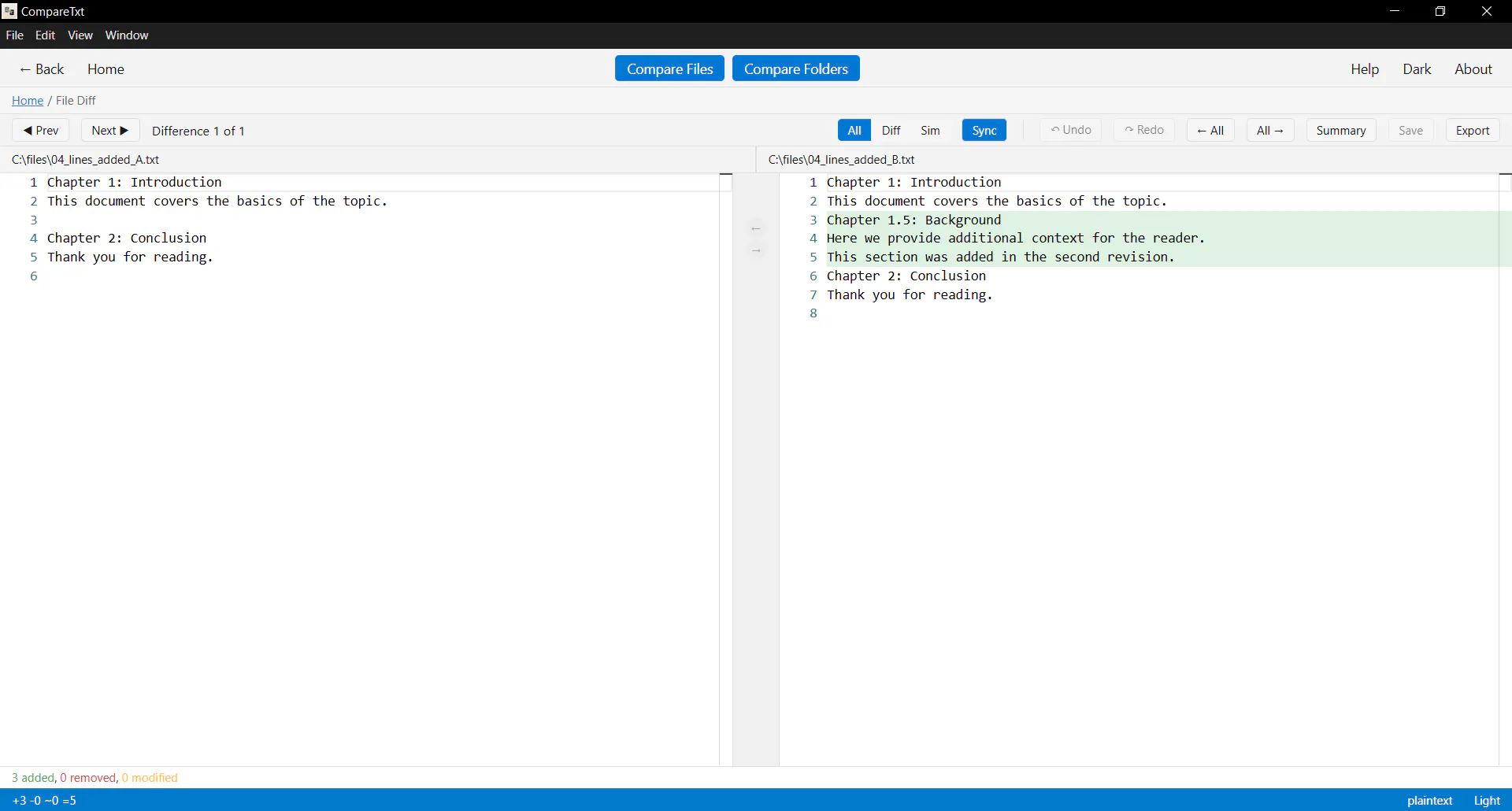
Task: Click the Compare Folders button
Action: (x=796, y=69)
